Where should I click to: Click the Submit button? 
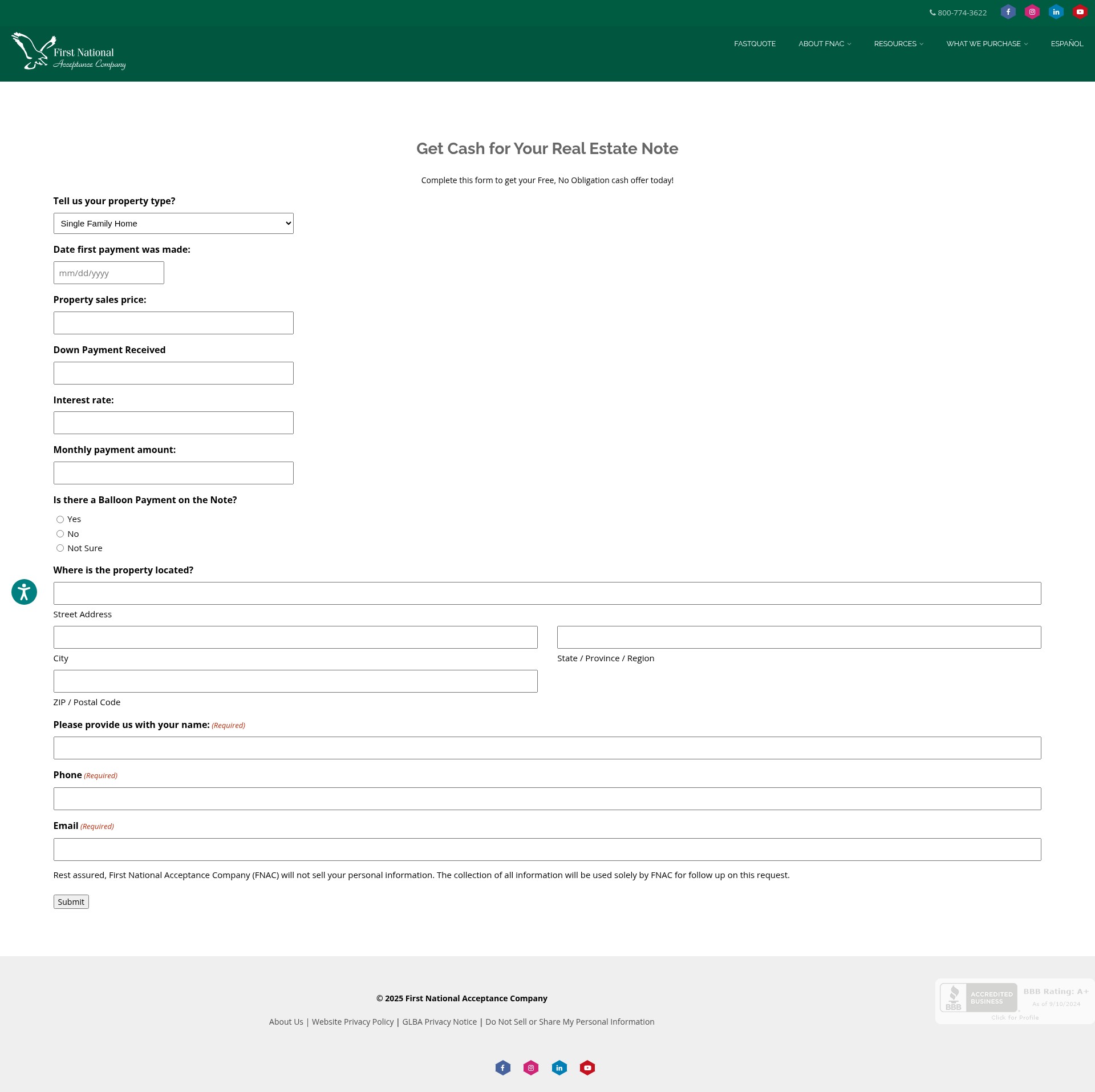71,902
